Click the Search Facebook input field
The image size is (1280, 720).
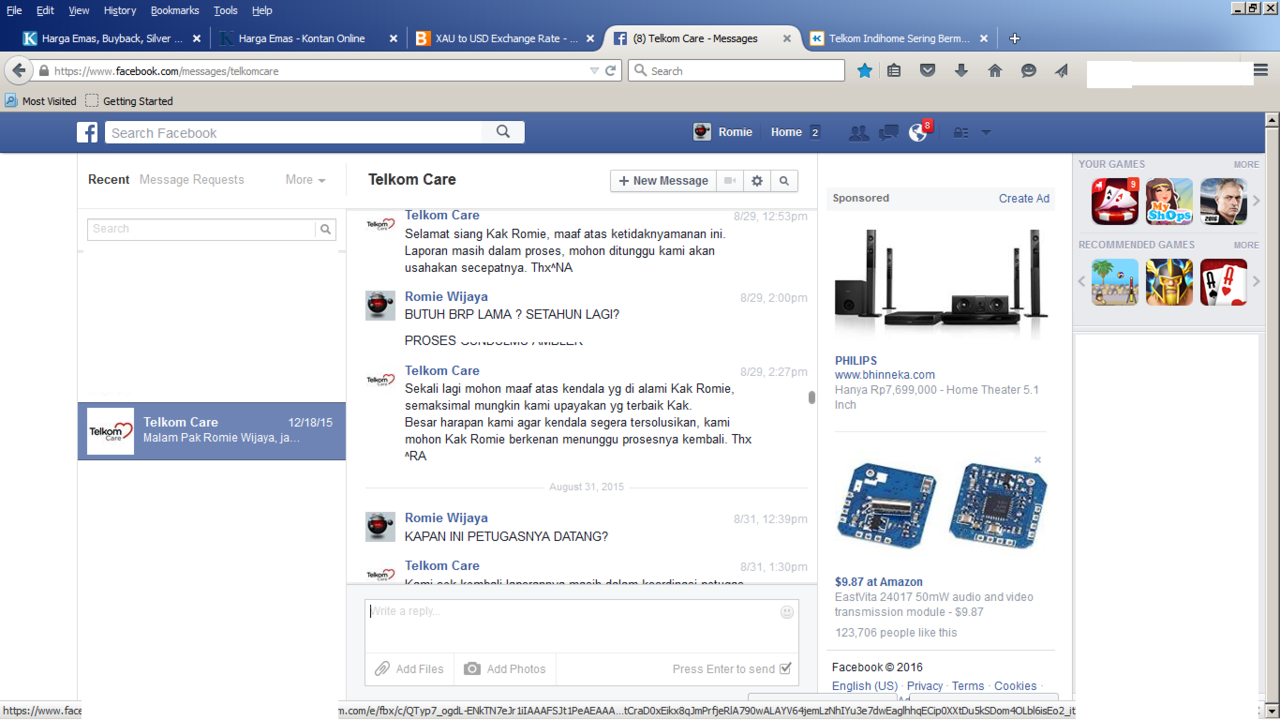pyautogui.click(x=294, y=132)
